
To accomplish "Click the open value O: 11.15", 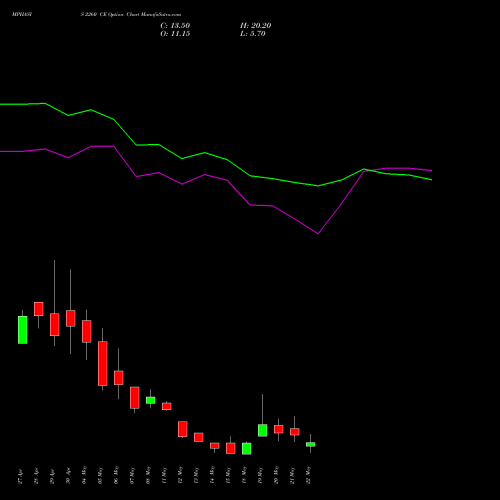I will click(x=175, y=34).
